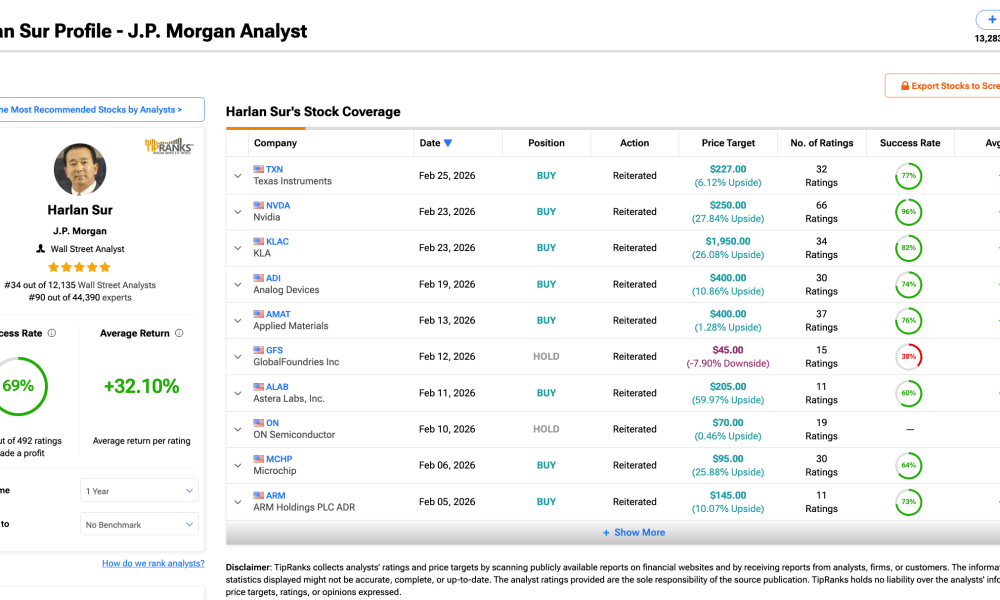Expand the Texas Instruments row chevron
Screen dimensions: 1000x600
(238, 176)
